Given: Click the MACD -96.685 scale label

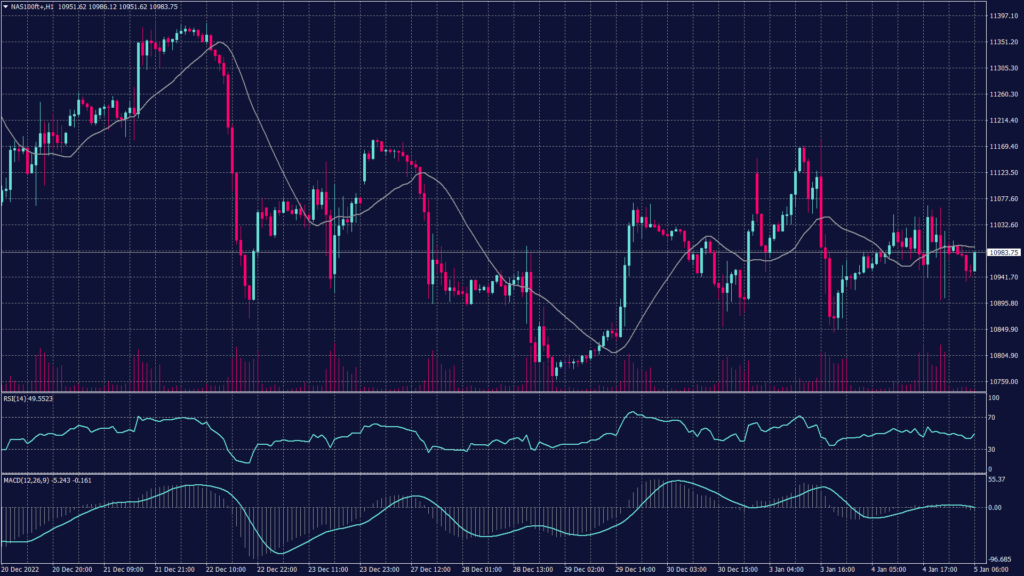Looking at the screenshot, I should pyautogui.click(x=999, y=559).
